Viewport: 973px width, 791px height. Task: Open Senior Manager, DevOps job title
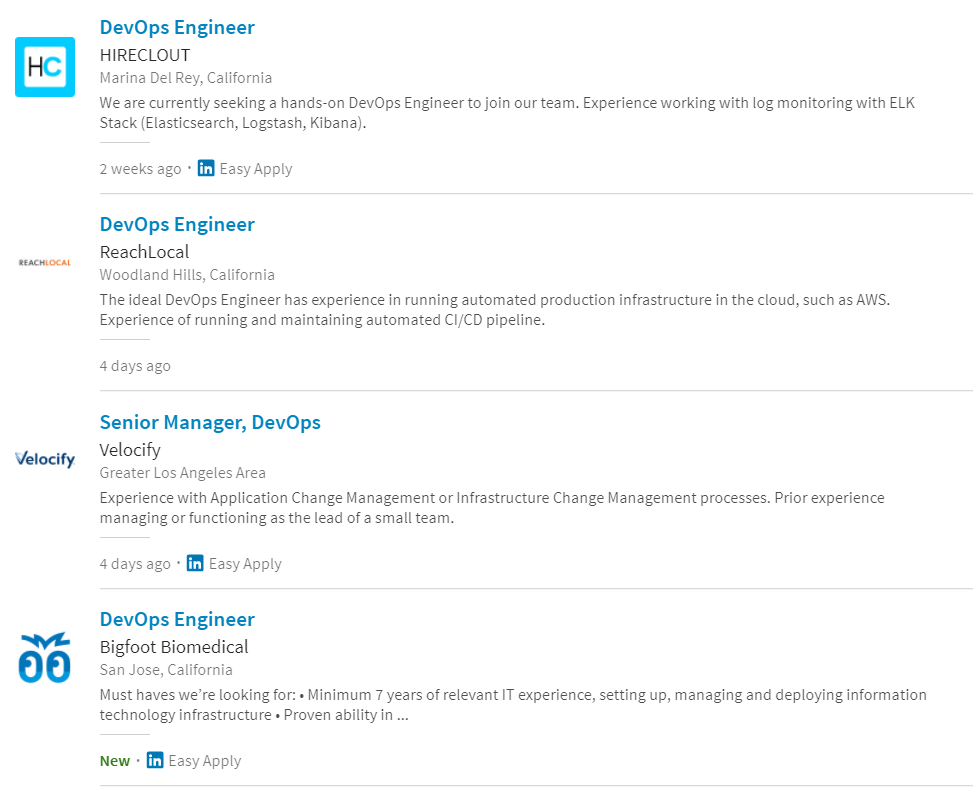pyautogui.click(x=210, y=422)
